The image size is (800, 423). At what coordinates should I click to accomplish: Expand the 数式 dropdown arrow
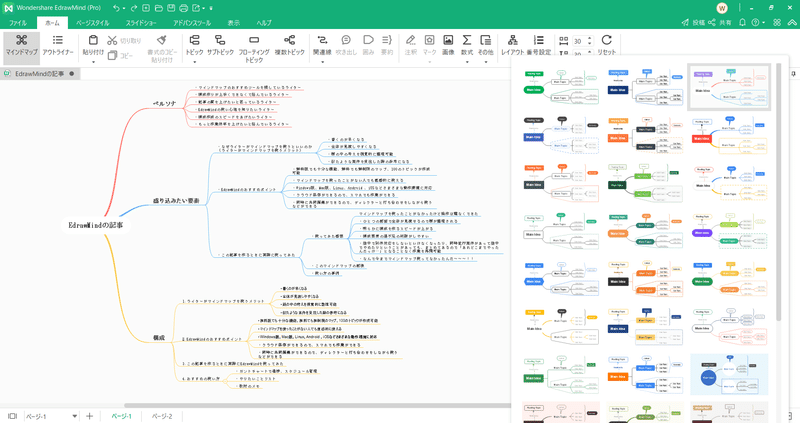pyautogui.click(x=467, y=62)
